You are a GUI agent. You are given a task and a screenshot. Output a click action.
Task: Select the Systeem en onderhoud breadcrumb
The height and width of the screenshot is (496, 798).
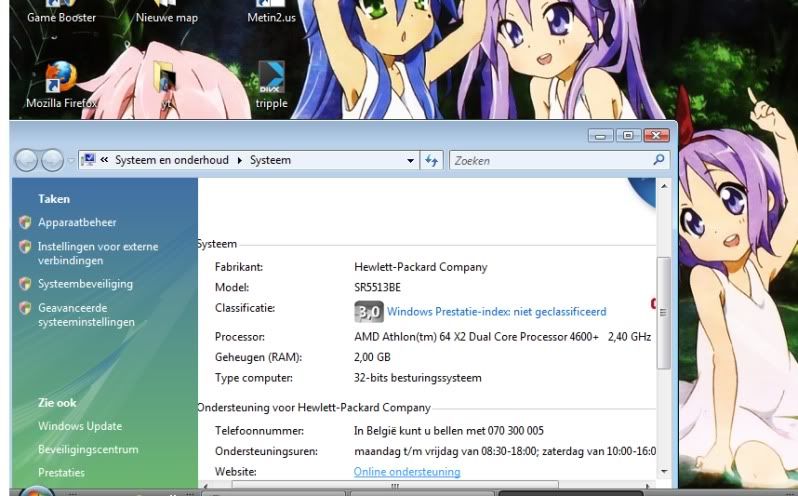point(172,160)
